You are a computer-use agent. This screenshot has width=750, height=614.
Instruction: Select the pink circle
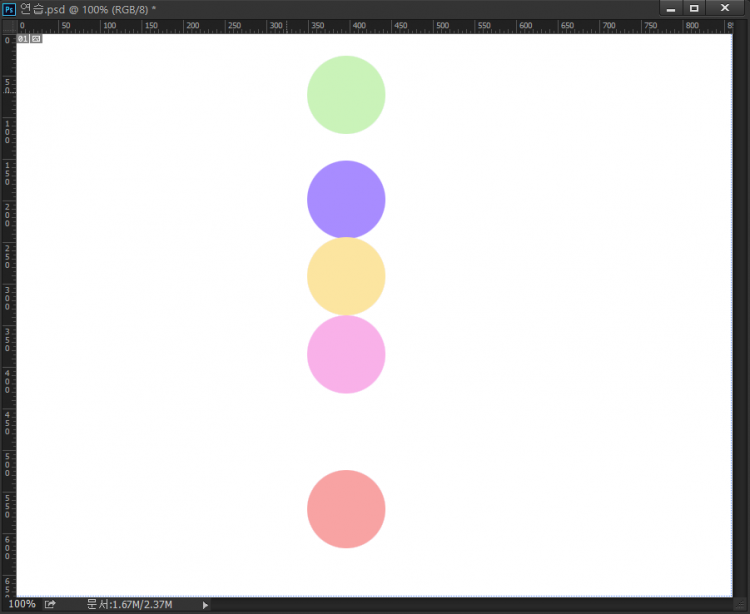(346, 356)
